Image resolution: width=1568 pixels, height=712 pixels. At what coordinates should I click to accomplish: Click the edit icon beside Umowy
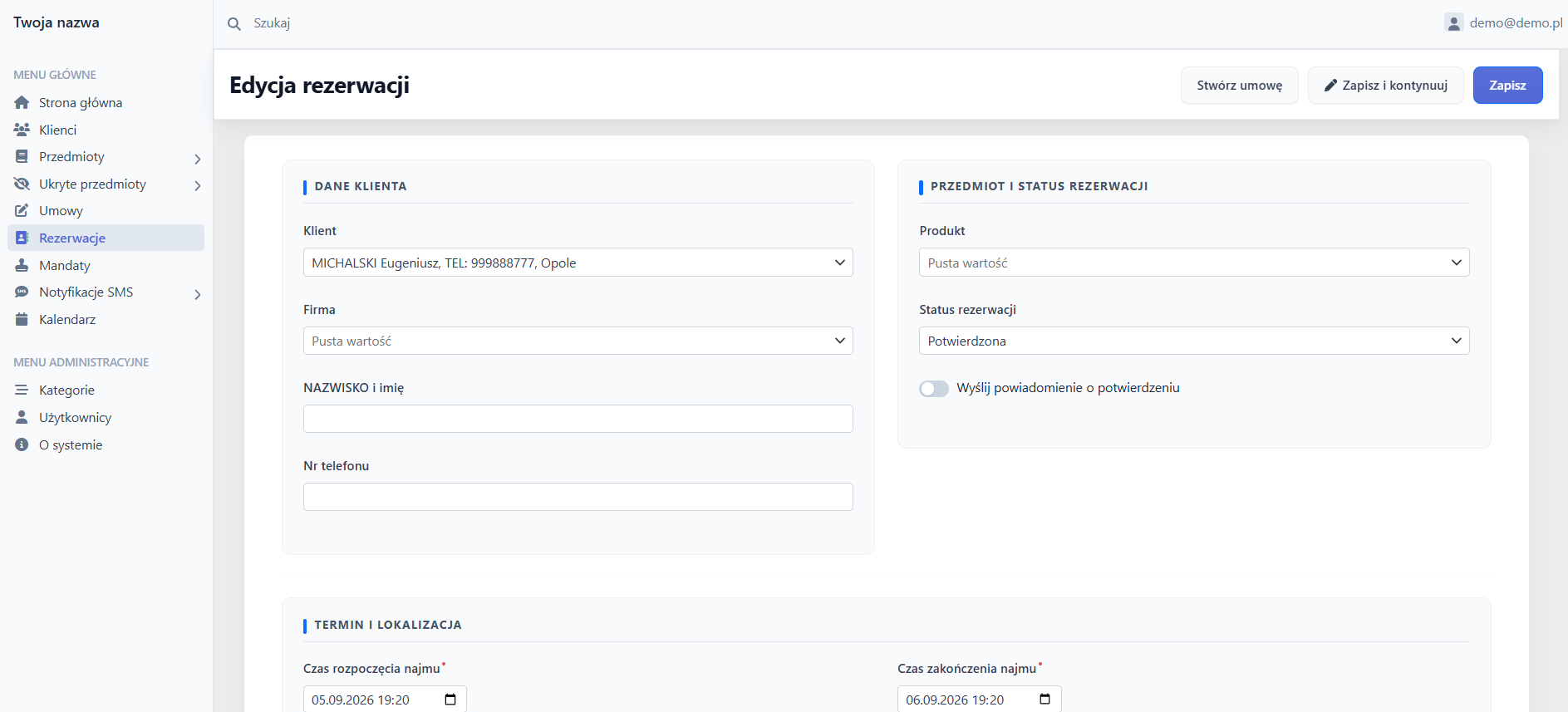click(x=22, y=211)
